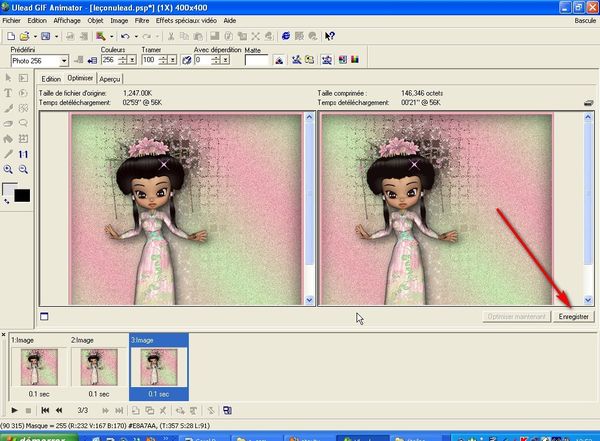
Task: Open the Edition menu
Action: pyautogui.click(x=37, y=21)
